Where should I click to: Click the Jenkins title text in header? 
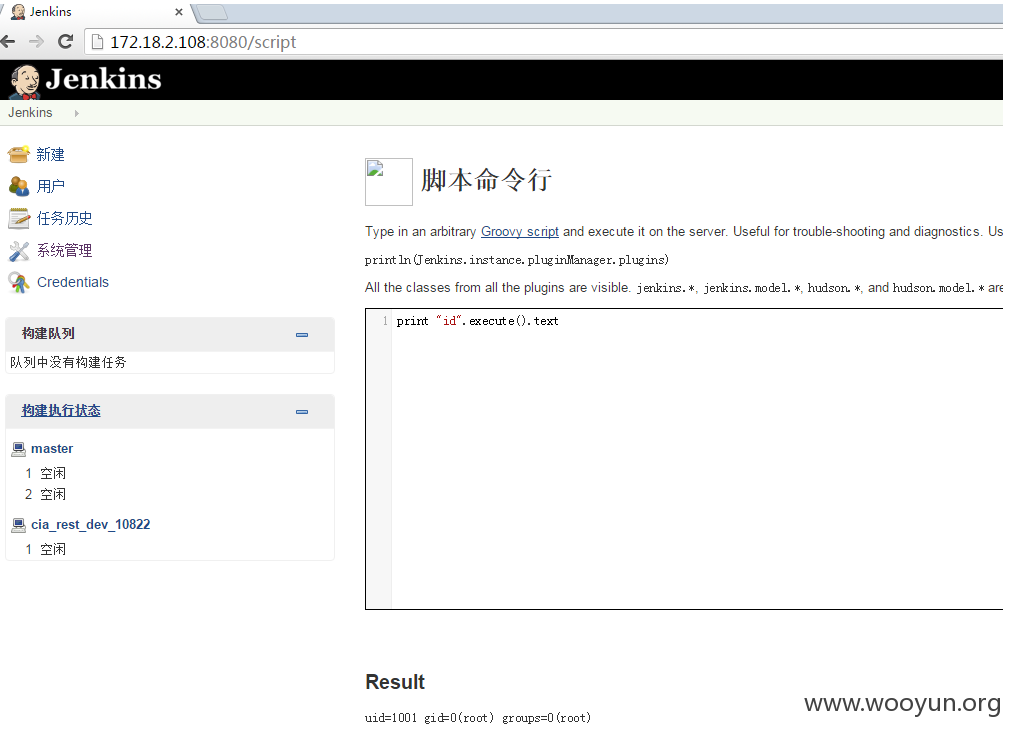(x=103, y=79)
